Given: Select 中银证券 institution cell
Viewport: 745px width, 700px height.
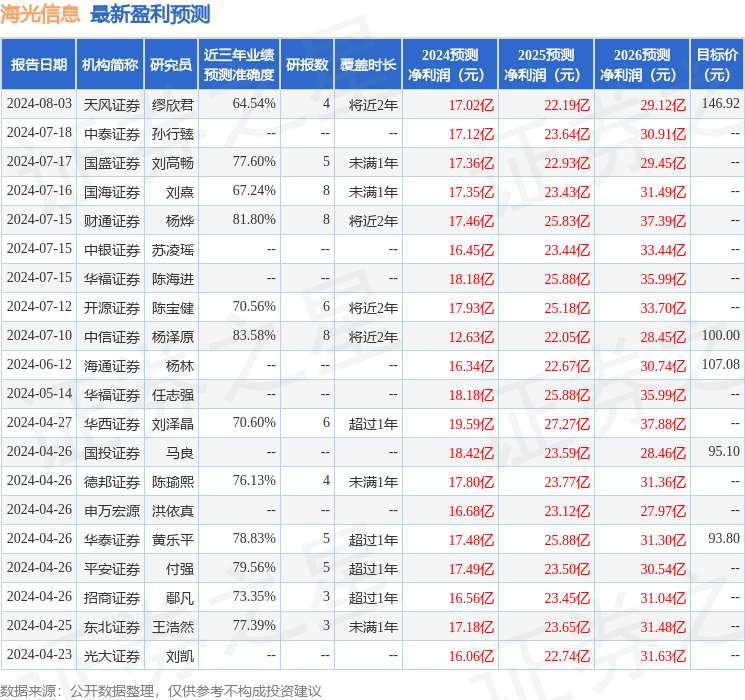Looking at the screenshot, I should click(112, 250).
